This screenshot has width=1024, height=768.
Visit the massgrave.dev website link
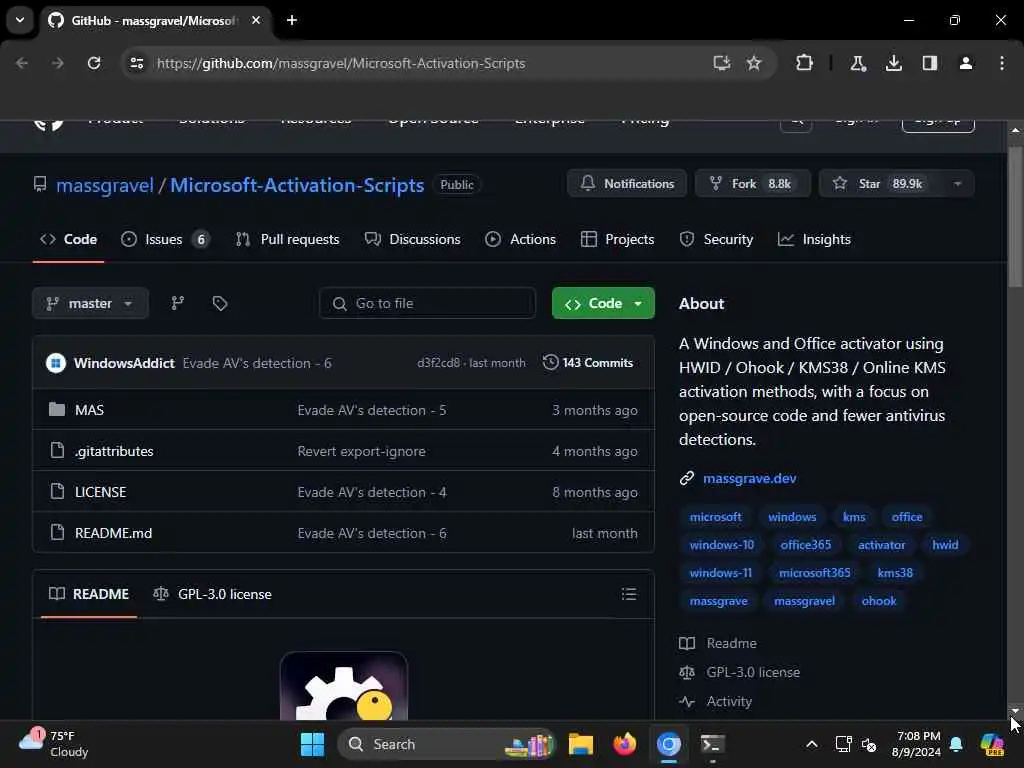pos(749,478)
